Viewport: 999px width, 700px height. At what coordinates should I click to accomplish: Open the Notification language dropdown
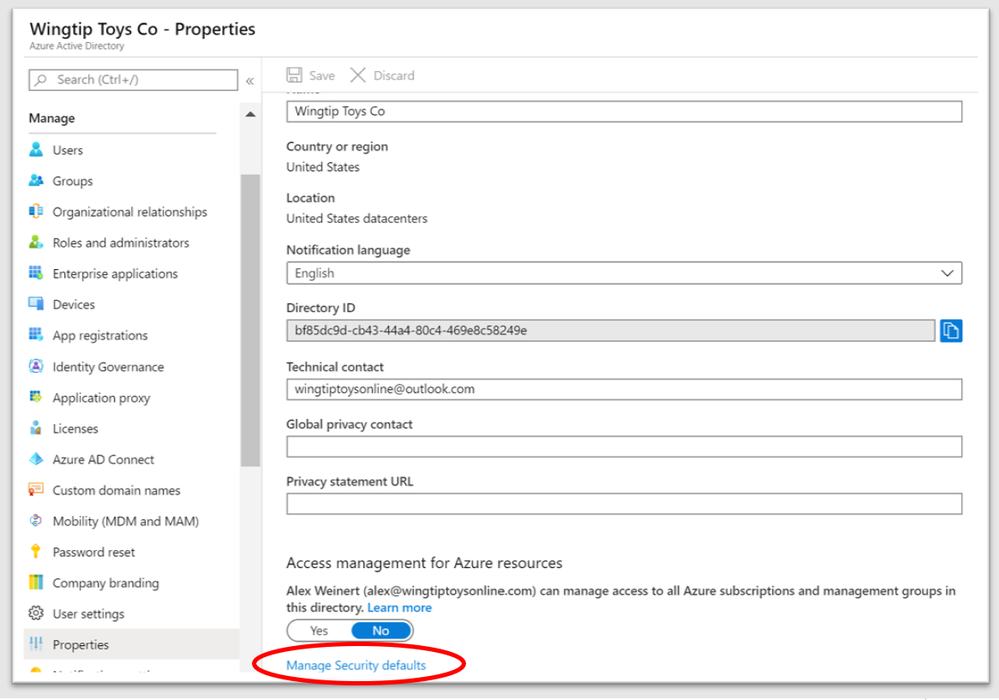pyautogui.click(x=624, y=273)
